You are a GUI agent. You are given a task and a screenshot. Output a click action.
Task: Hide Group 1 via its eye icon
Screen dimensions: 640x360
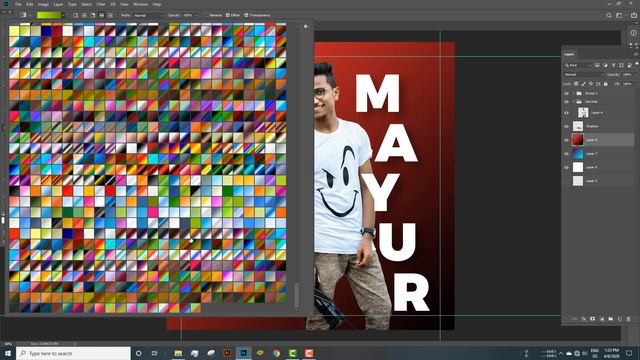(566, 93)
